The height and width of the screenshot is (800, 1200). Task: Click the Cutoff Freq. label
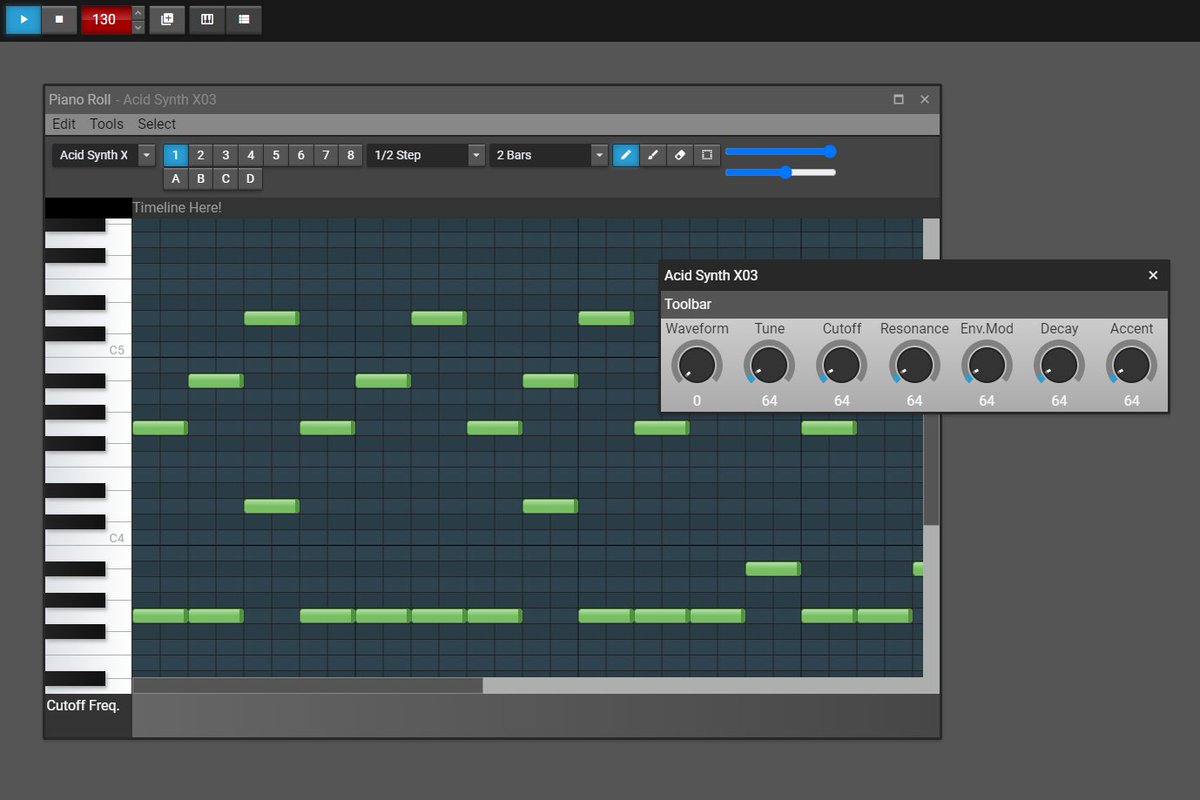[83, 705]
